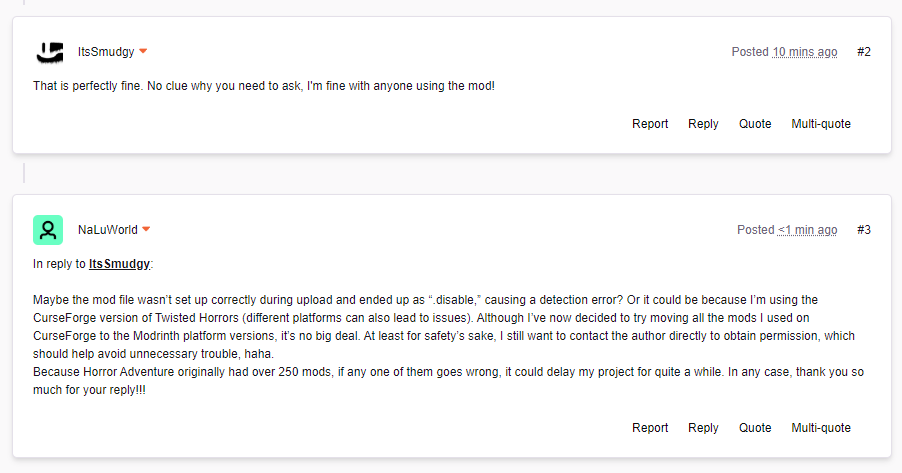
Task: Quote the post by ItsSmudgy
Action: [x=755, y=124]
